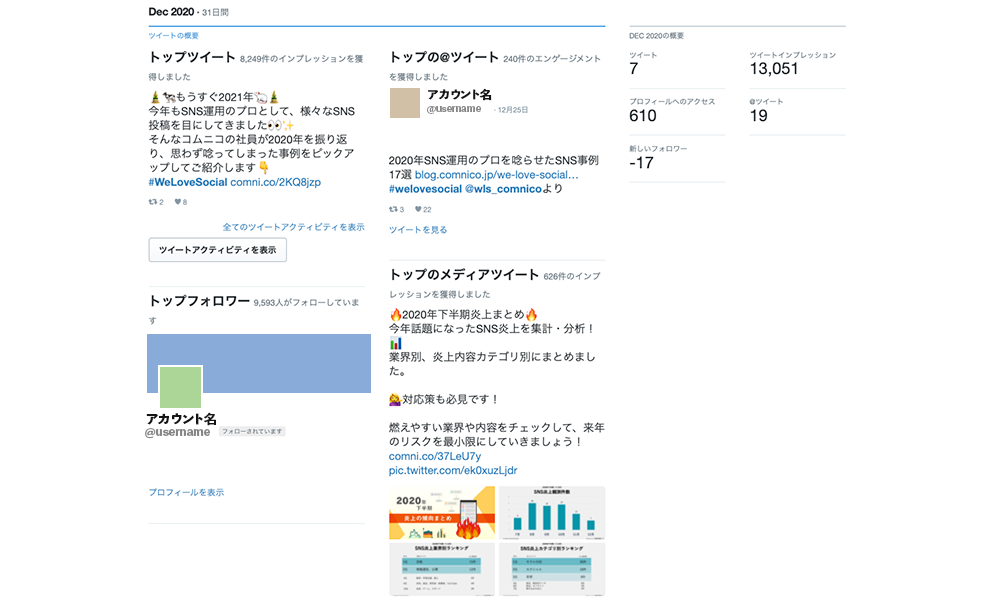Click the トップフォロワー heading

click(x=199, y=301)
